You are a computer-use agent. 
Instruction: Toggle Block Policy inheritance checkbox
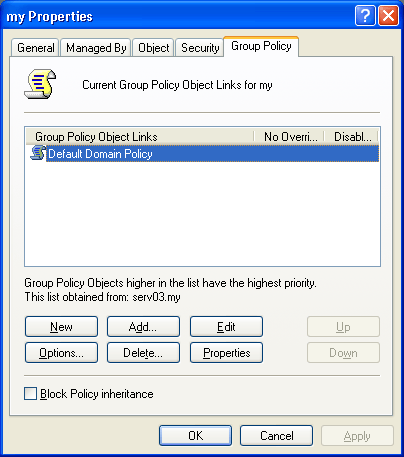point(30,394)
